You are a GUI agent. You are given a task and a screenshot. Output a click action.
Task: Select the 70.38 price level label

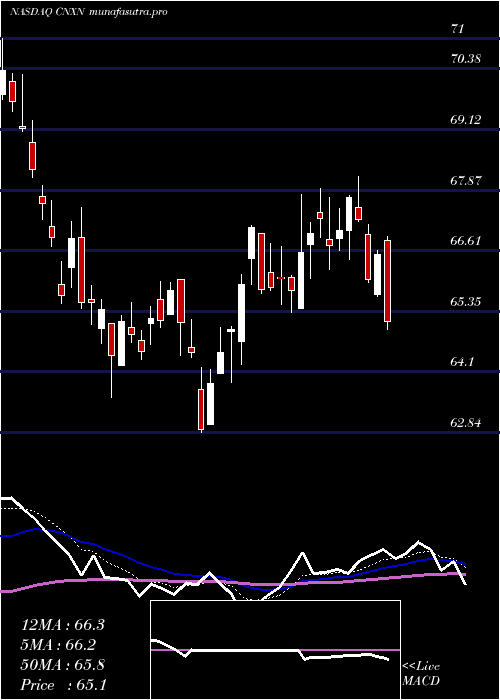pos(466,58)
